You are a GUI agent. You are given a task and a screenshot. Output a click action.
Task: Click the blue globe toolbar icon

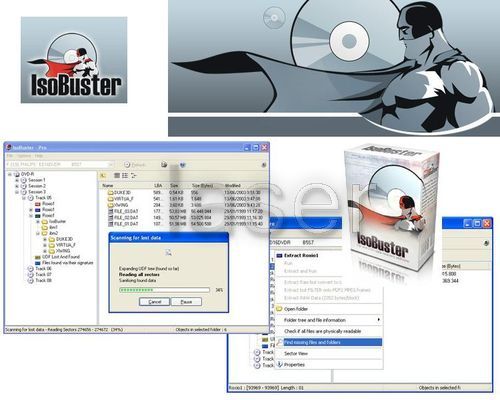[183, 165]
